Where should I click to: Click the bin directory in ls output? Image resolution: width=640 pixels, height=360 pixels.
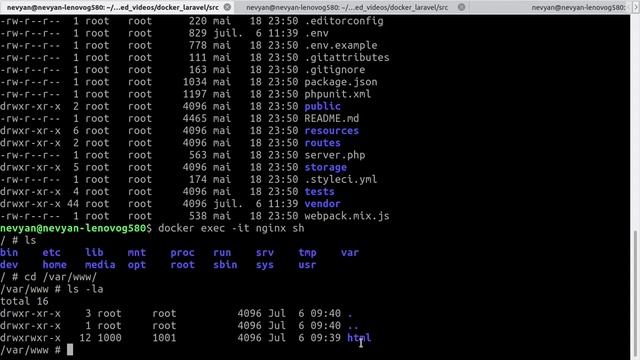(x=9, y=252)
